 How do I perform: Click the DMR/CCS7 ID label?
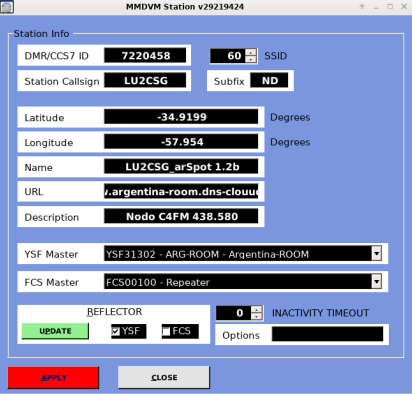click(x=57, y=56)
